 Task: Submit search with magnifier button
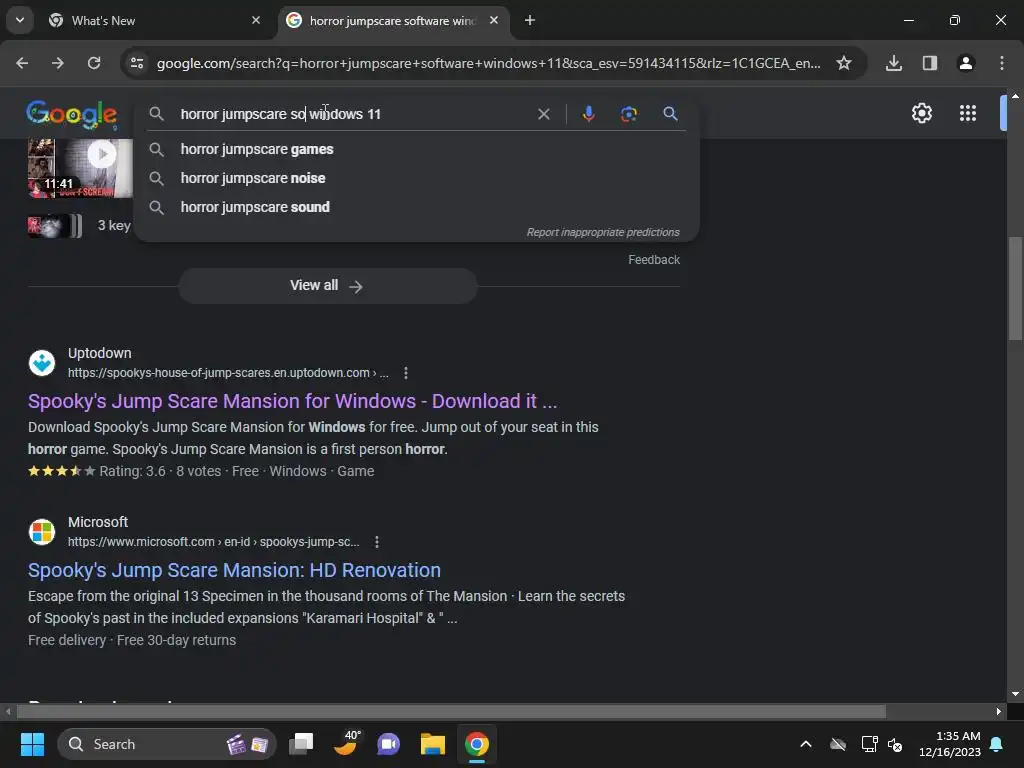coord(670,114)
